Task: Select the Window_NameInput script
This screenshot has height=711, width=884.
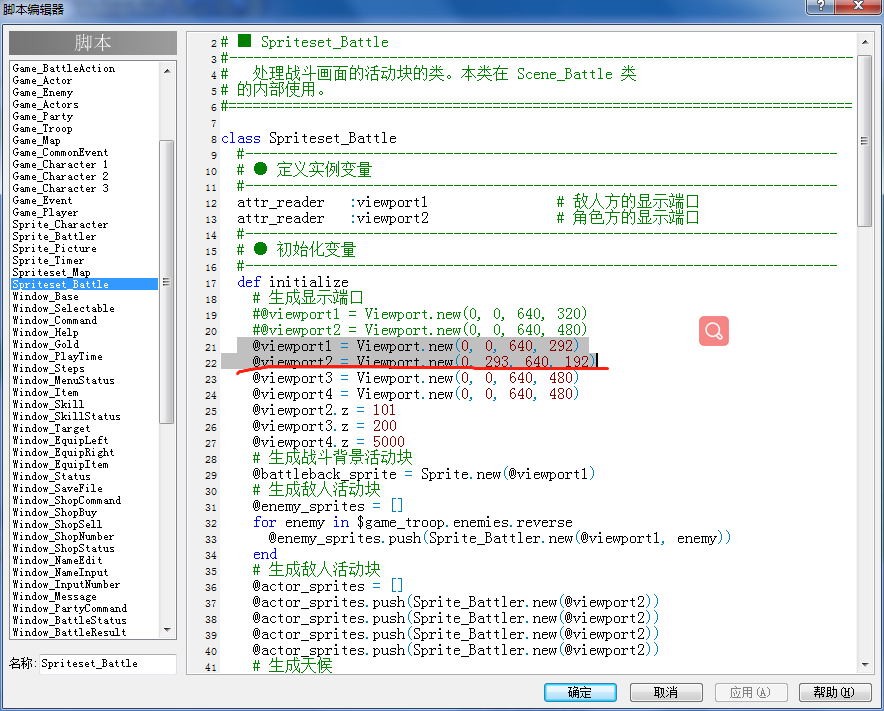Action: (60, 572)
